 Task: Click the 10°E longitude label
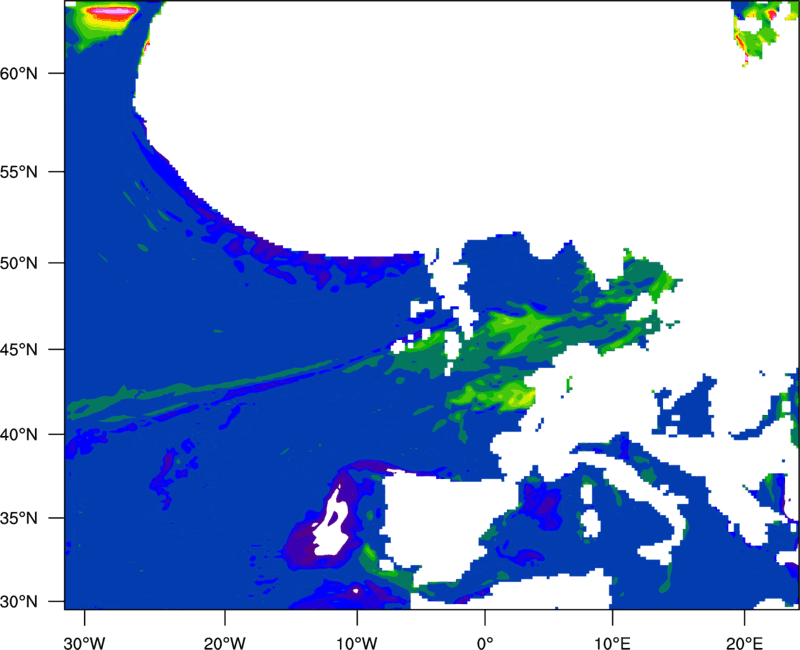(612, 643)
